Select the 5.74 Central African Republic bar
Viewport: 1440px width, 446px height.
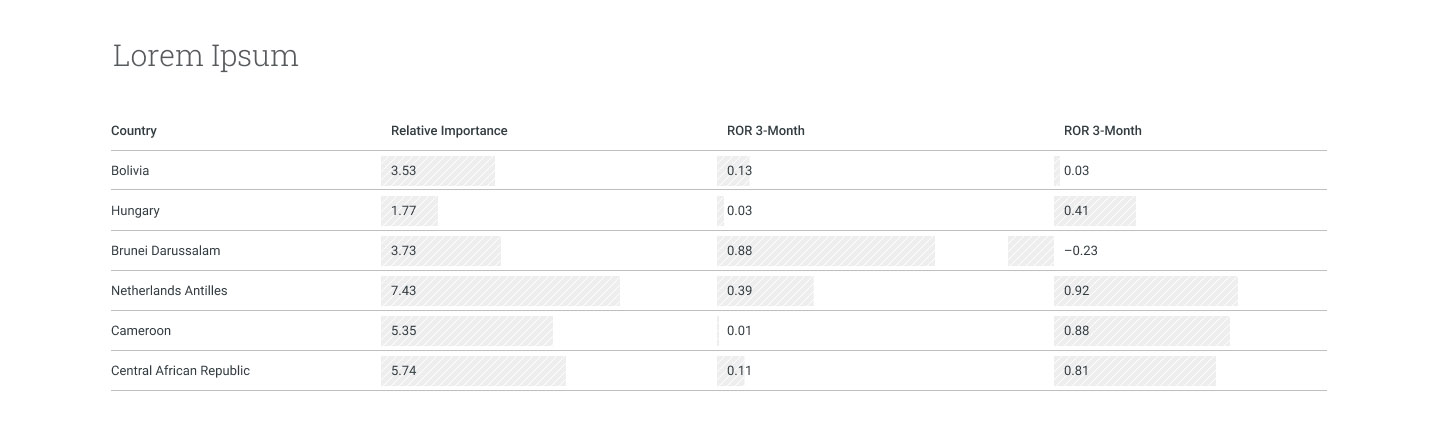(473, 371)
